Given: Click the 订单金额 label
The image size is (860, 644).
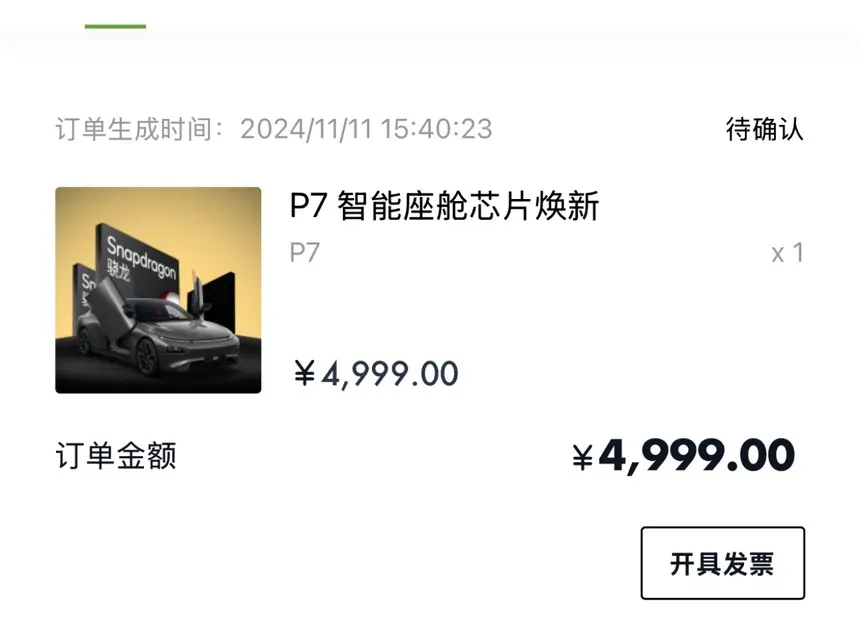Looking at the screenshot, I should (116, 456).
